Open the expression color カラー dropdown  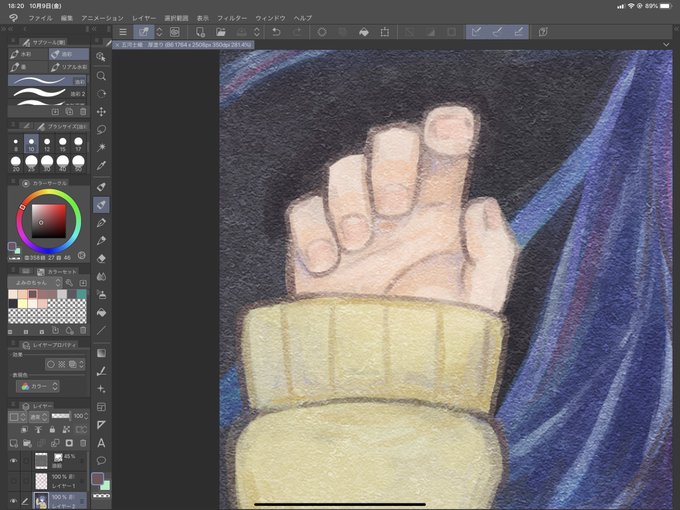click(x=38, y=386)
